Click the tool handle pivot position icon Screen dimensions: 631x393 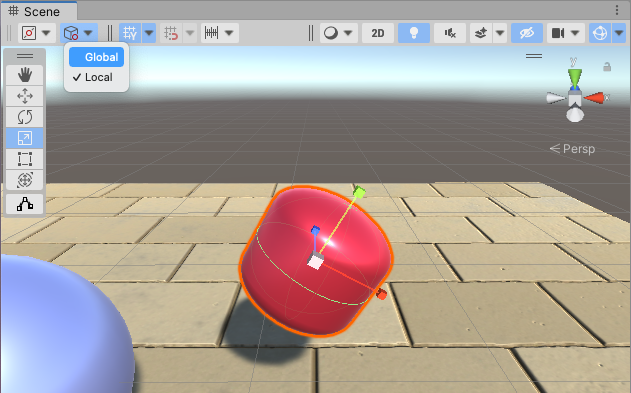[x=29, y=33]
